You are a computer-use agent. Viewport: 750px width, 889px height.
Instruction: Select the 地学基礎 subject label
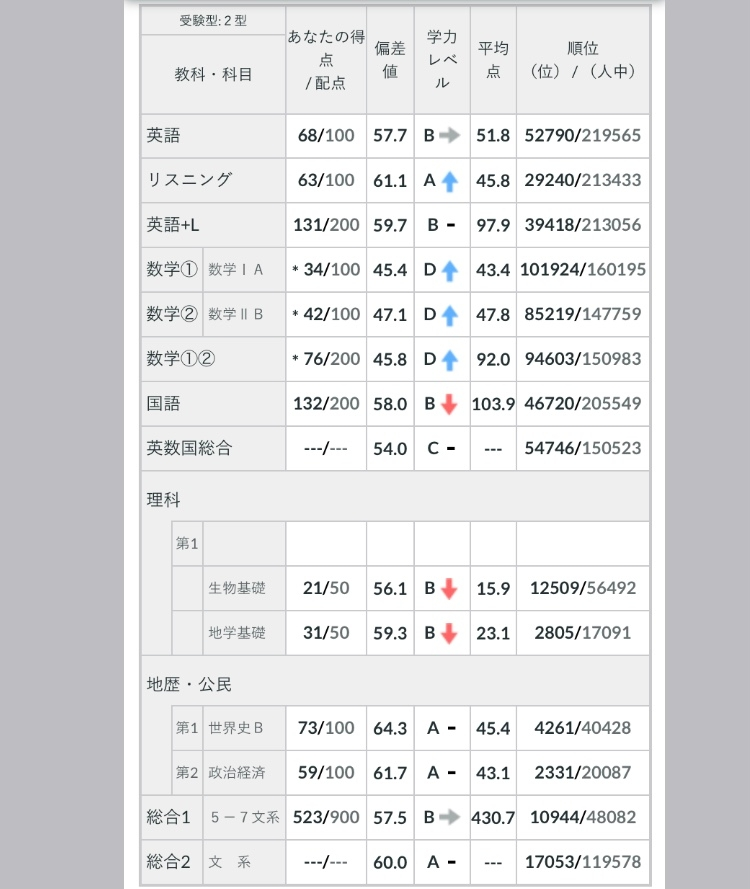click(x=237, y=633)
